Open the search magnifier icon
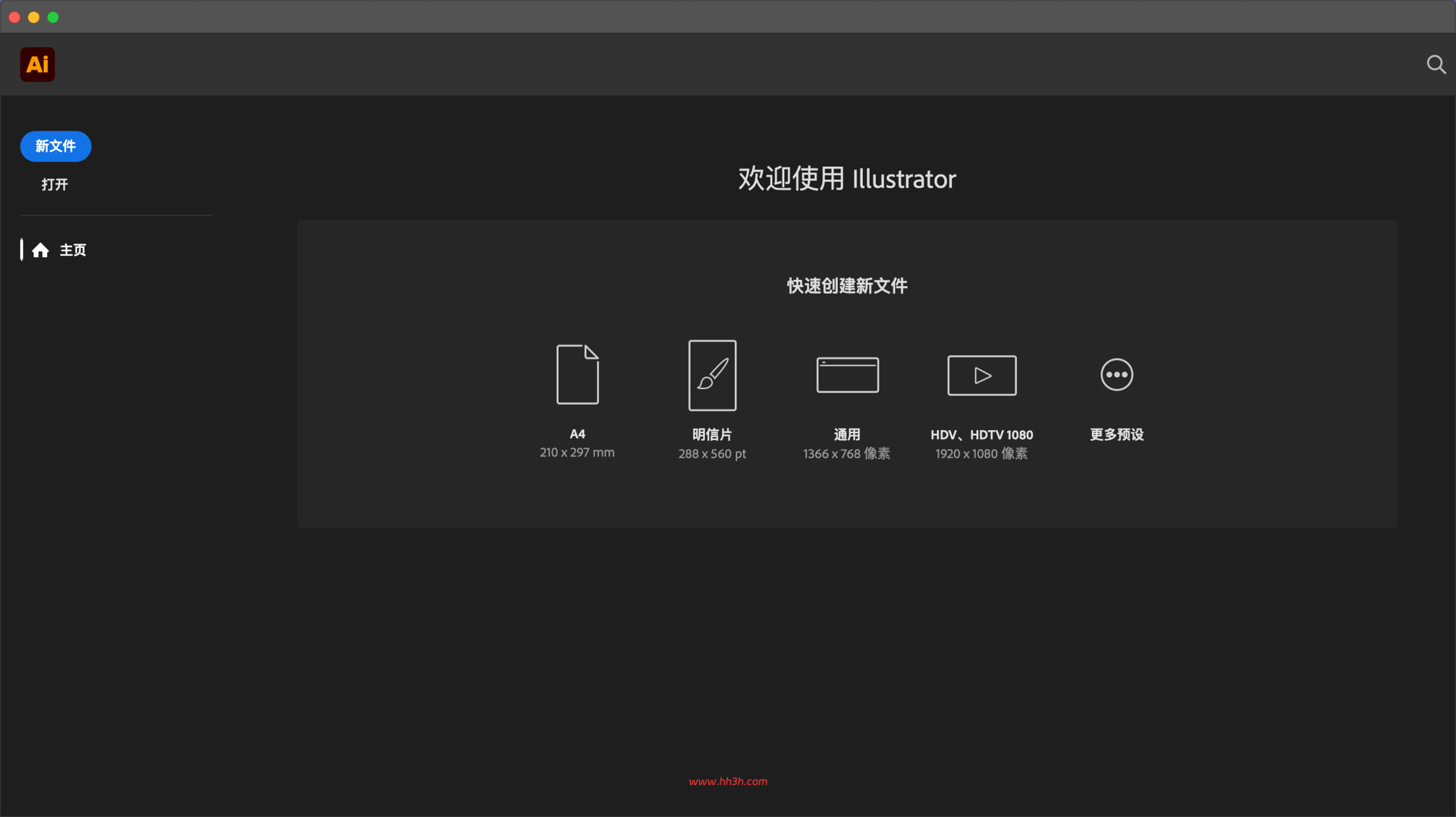The height and width of the screenshot is (817, 1456). point(1436,64)
